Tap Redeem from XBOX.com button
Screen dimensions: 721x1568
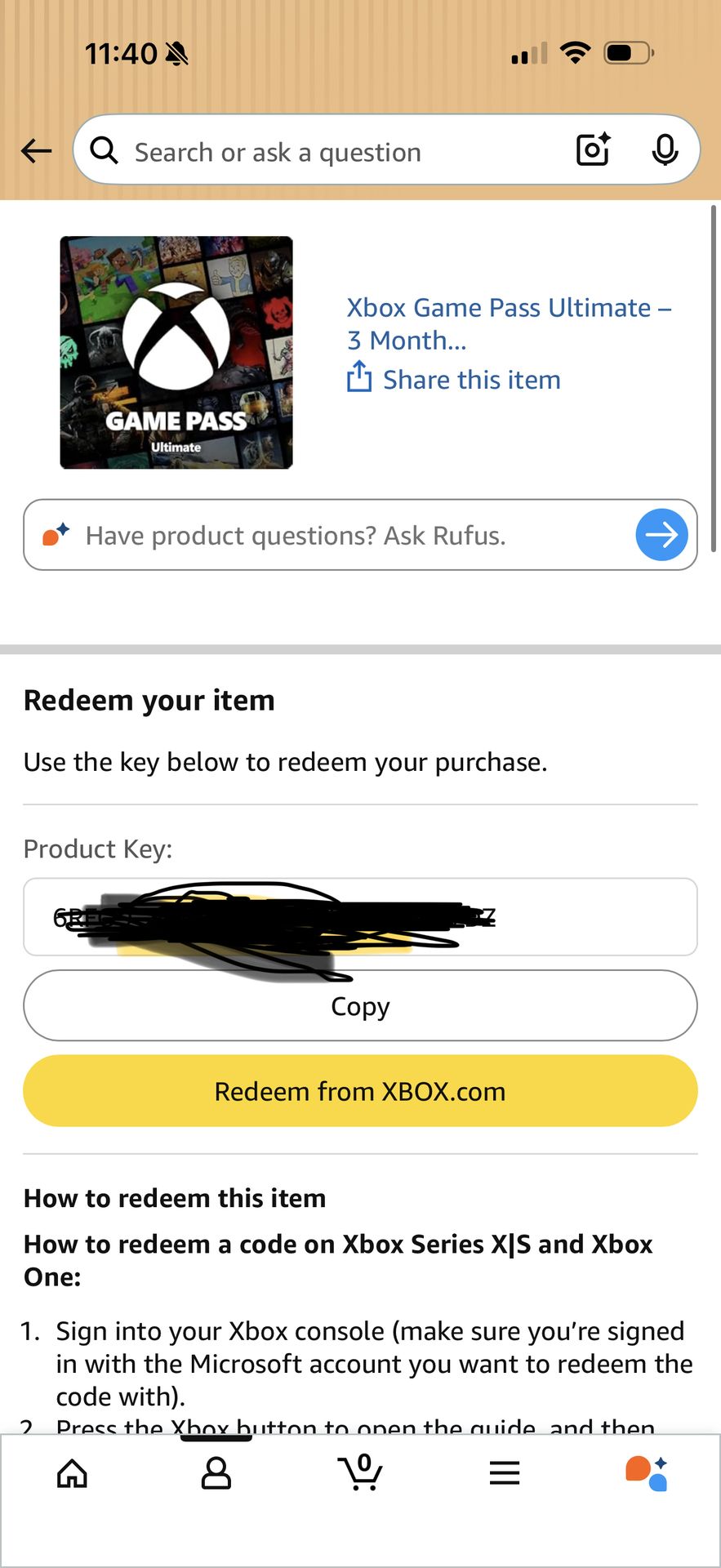(360, 1091)
